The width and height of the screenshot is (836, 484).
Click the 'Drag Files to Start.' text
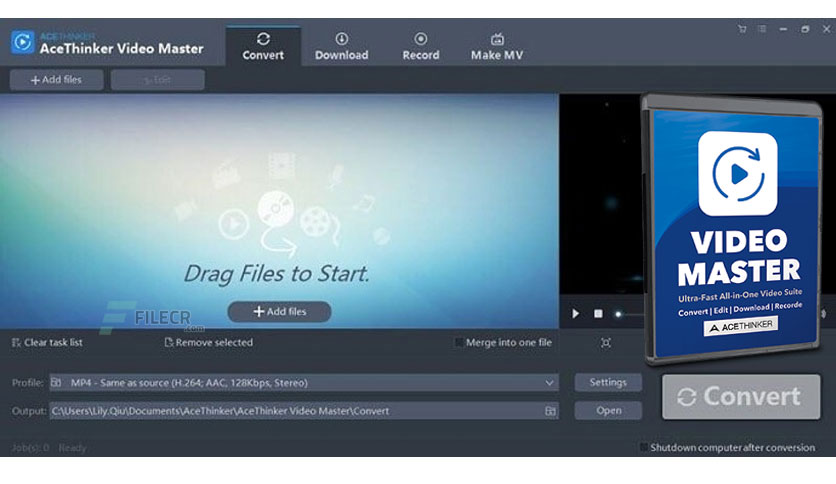click(276, 273)
